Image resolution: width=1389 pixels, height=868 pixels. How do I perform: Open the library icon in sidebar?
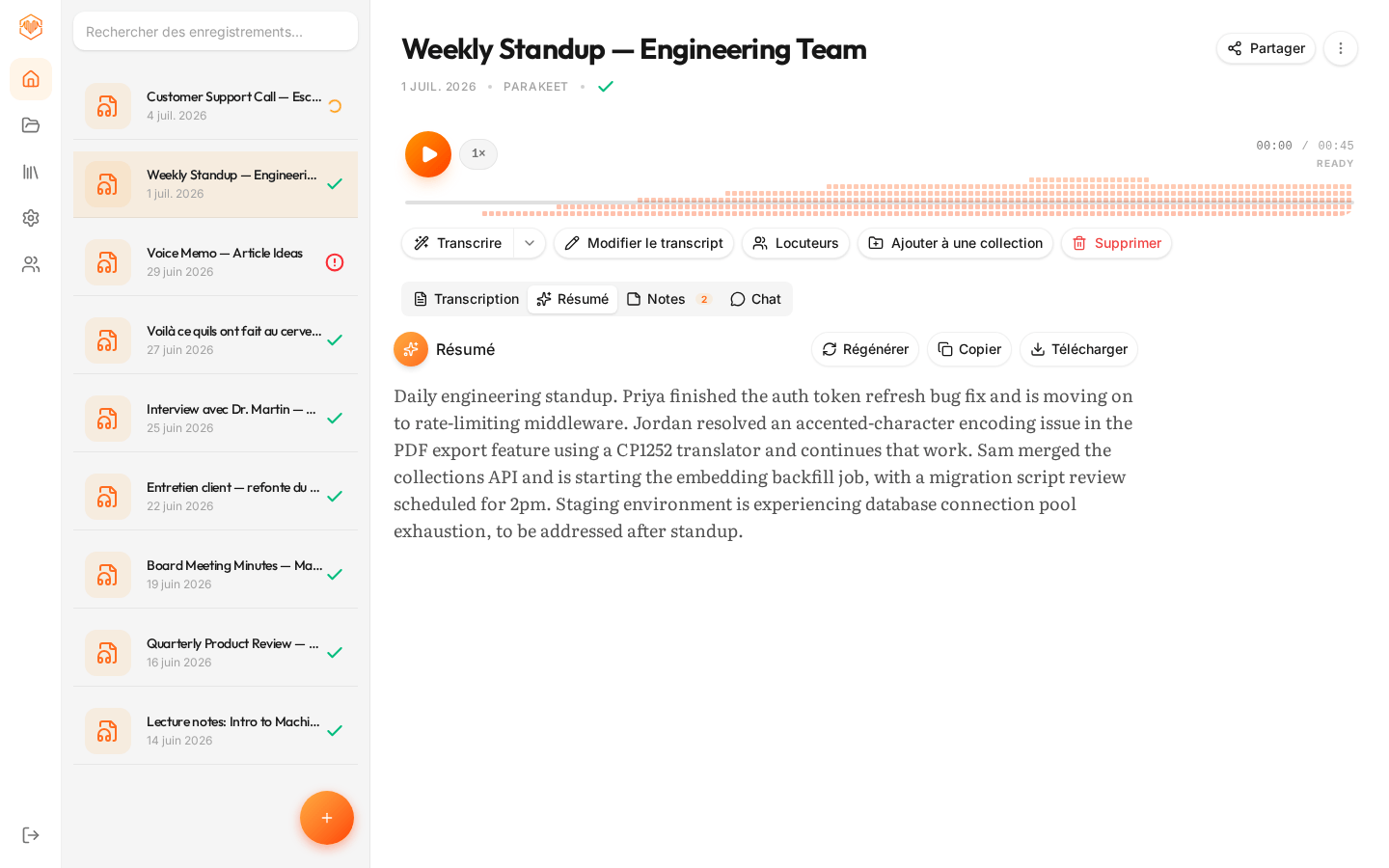tap(31, 172)
